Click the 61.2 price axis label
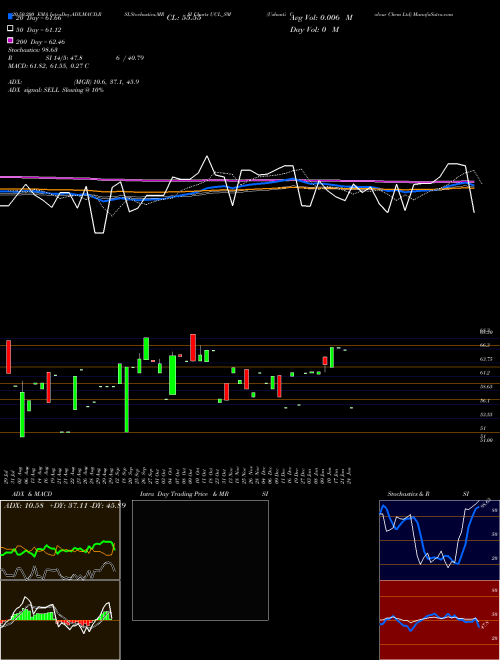Viewport: 500px width, 660px height. pyautogui.click(x=484, y=373)
